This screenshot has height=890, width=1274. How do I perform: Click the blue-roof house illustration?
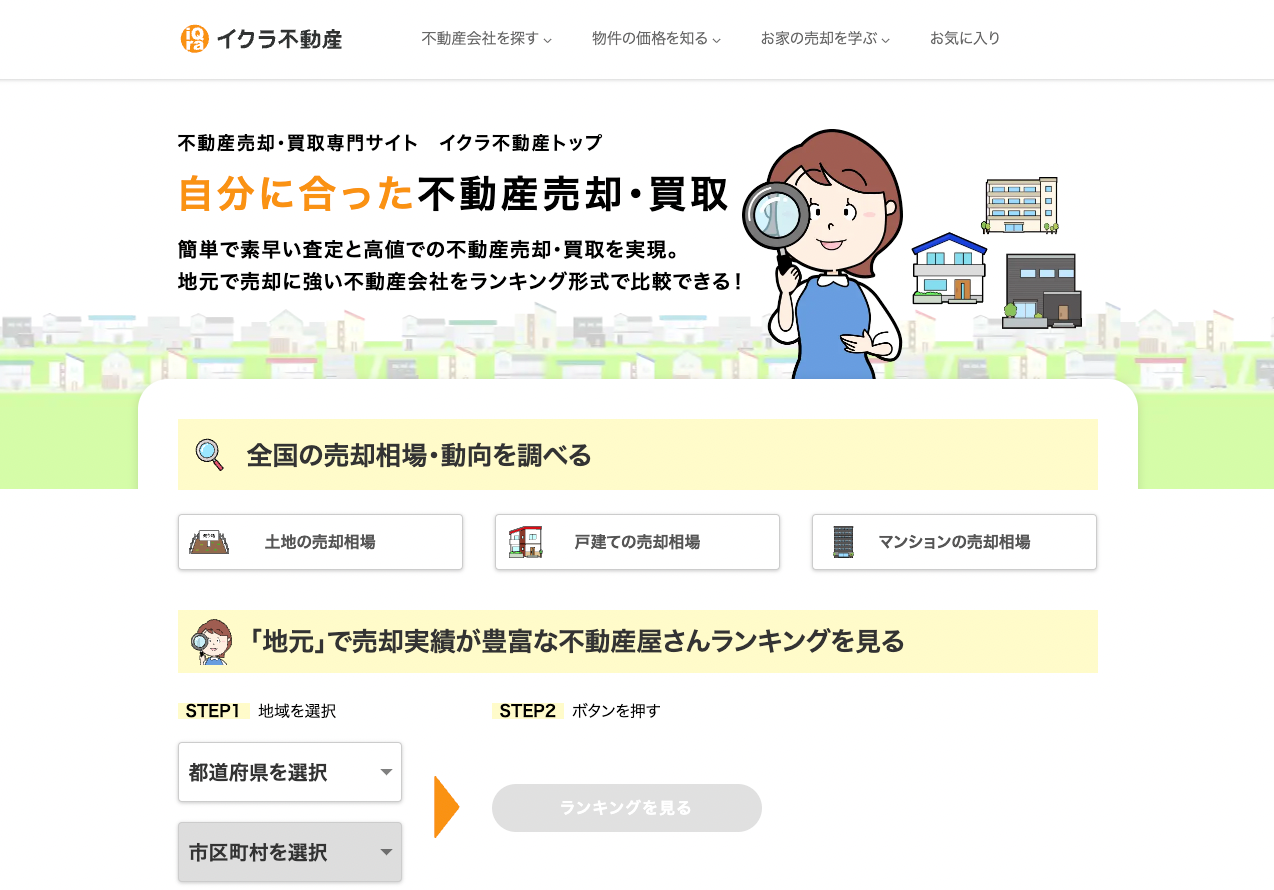point(949,269)
